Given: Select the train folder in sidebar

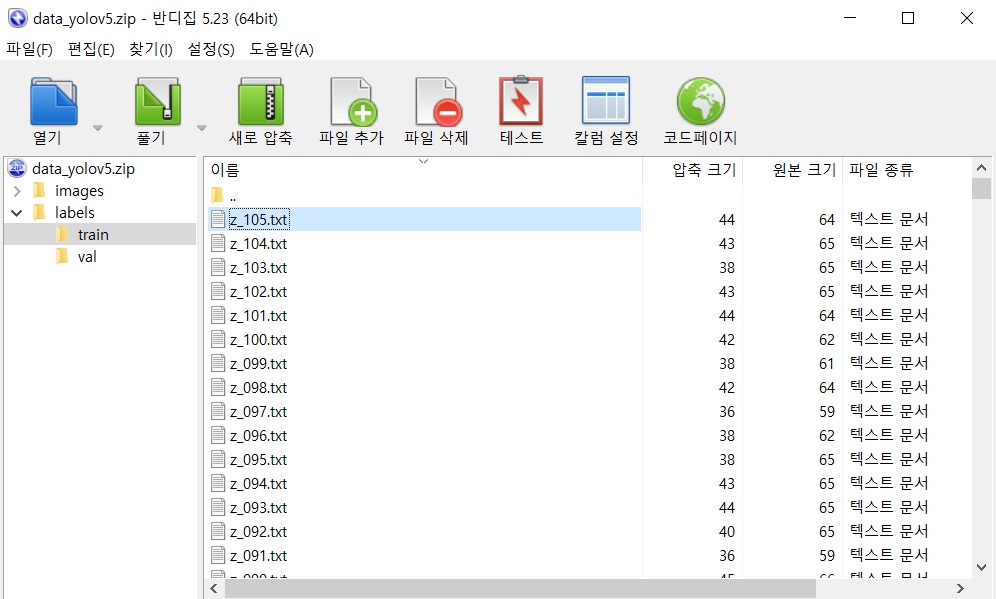Looking at the screenshot, I should (x=91, y=235).
